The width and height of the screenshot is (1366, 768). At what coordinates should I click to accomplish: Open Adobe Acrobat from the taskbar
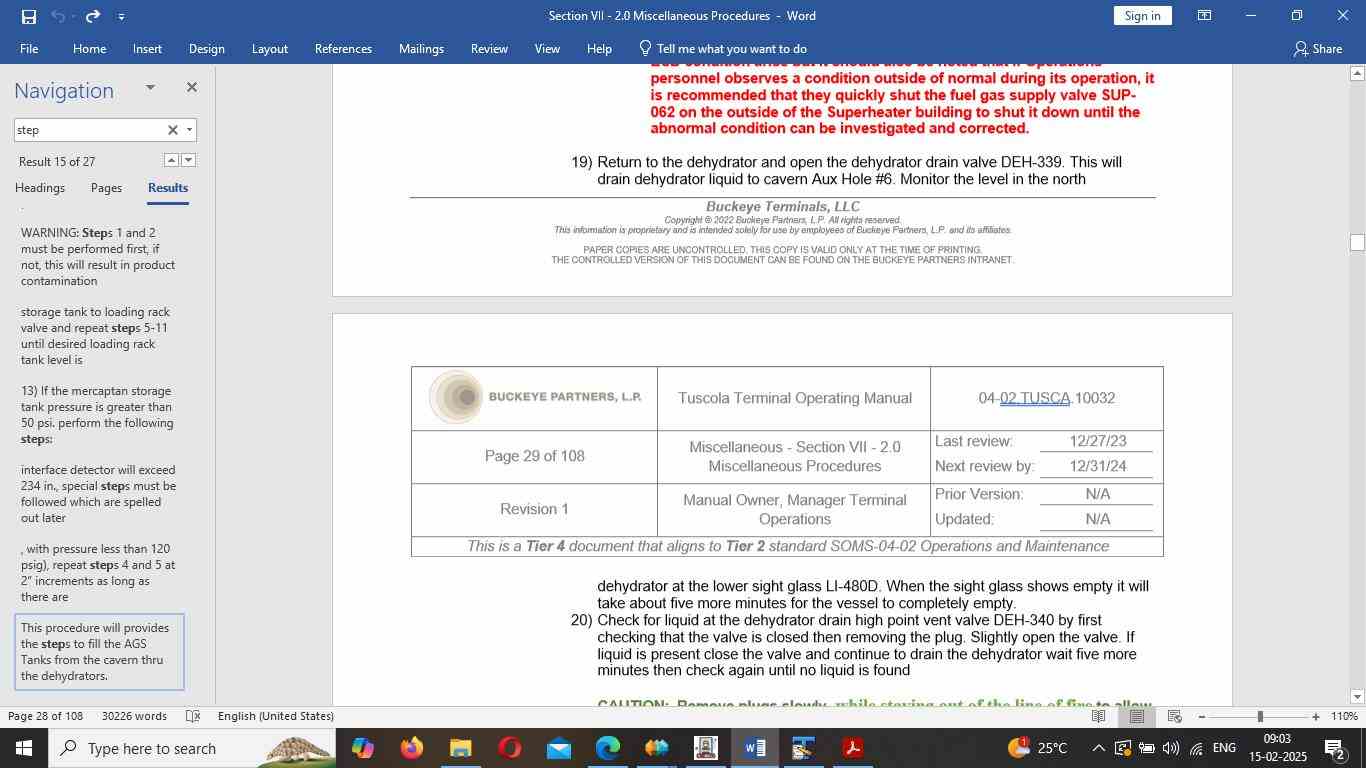click(853, 748)
